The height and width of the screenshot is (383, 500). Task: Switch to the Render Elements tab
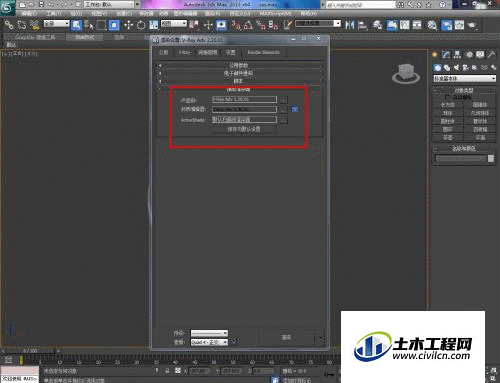[263, 52]
